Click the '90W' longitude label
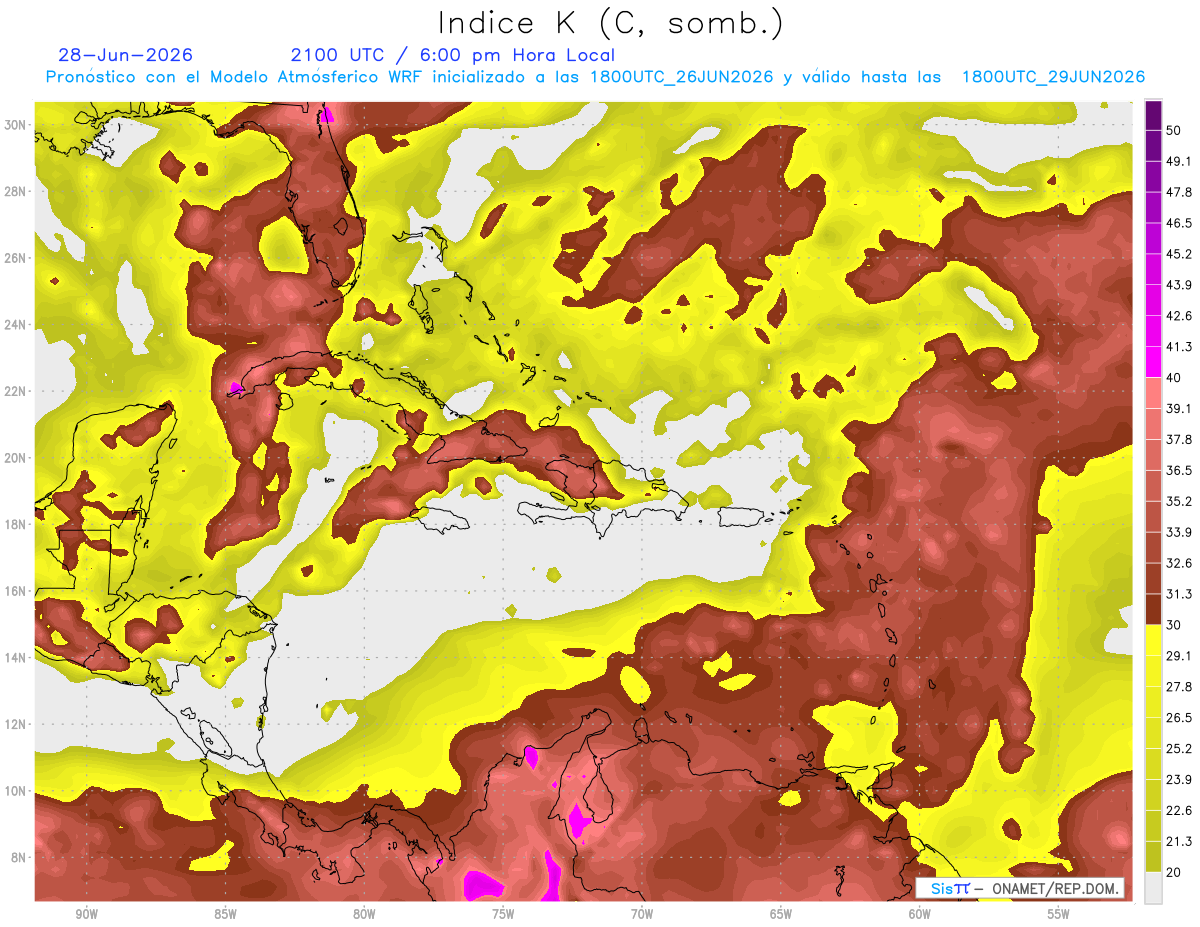This screenshot has height=927, width=1200. pyautogui.click(x=87, y=915)
